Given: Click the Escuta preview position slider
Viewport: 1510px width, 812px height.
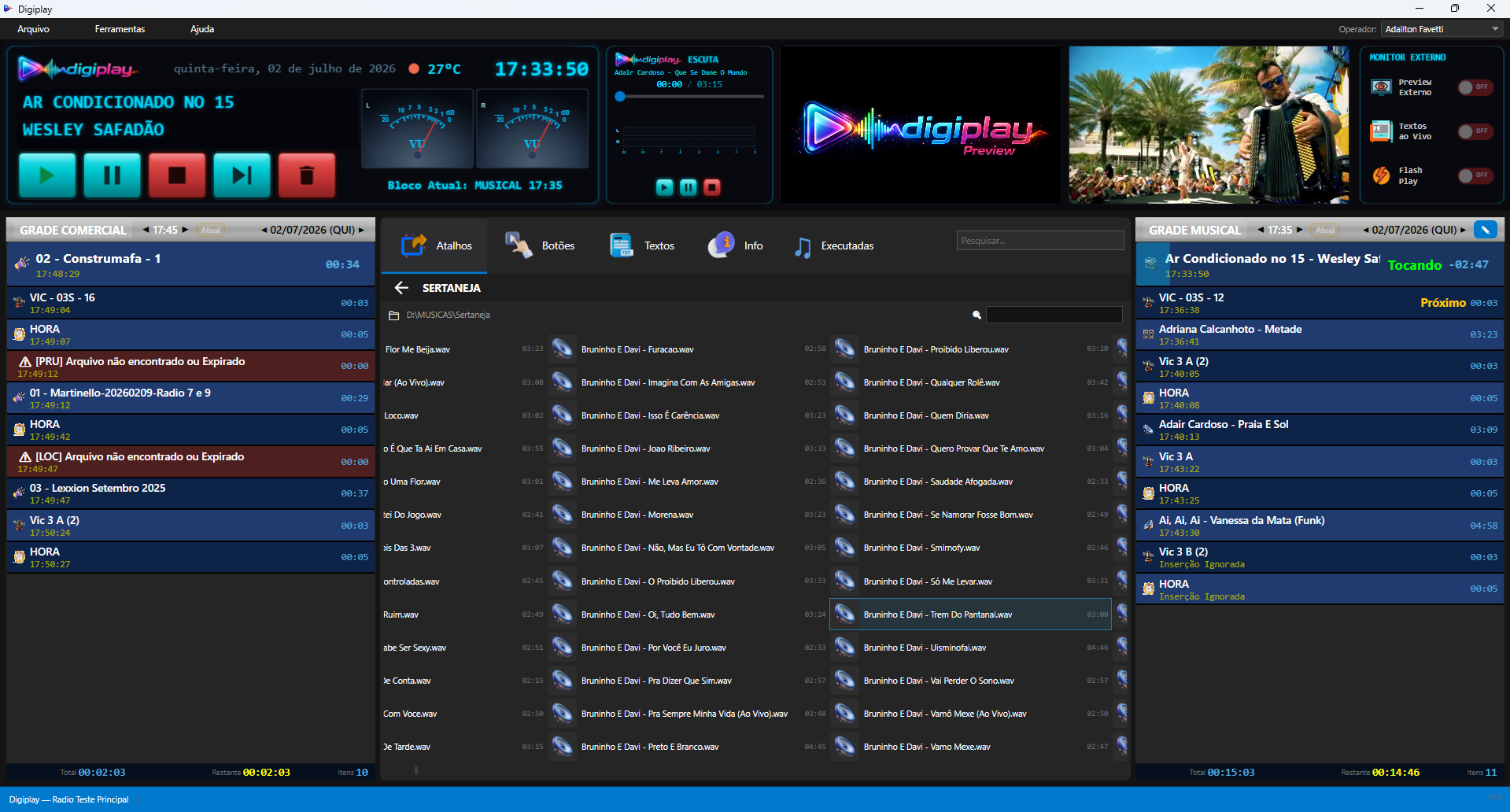Looking at the screenshot, I should click(x=689, y=97).
